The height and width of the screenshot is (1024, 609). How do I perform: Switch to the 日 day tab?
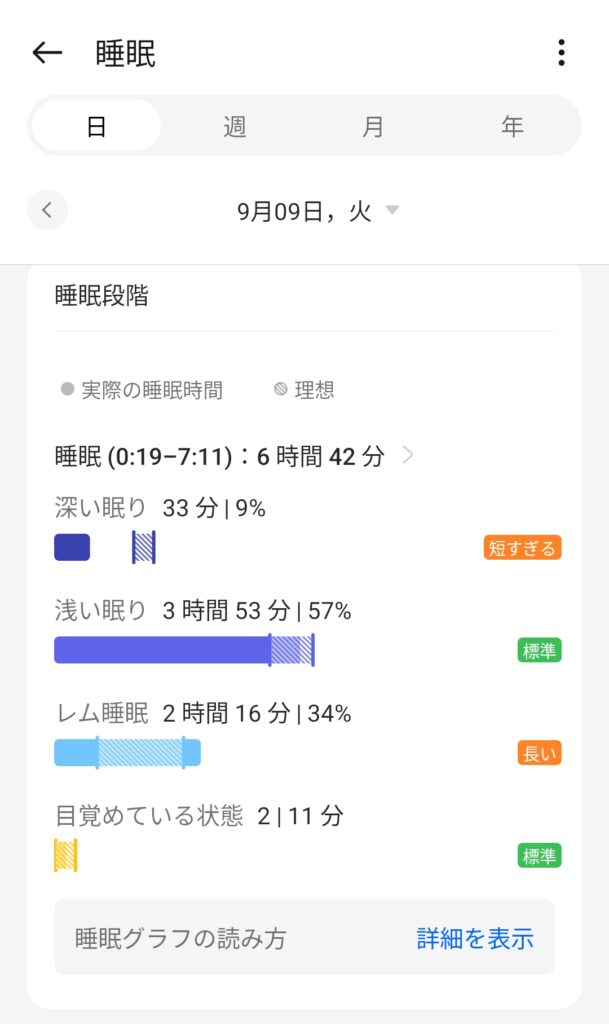96,127
